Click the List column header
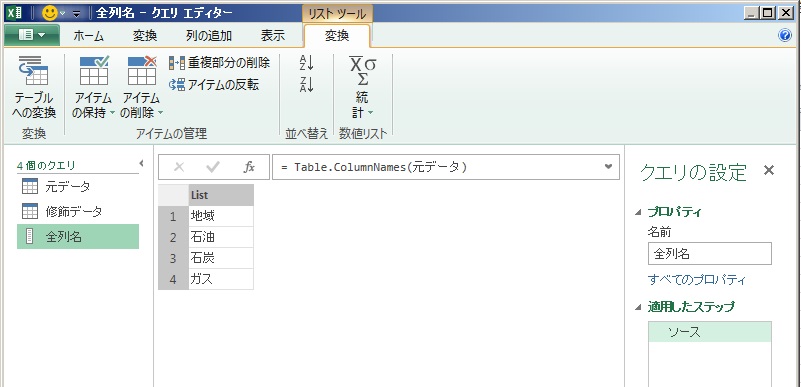Screen dimensions: 801x387 [x=221, y=195]
